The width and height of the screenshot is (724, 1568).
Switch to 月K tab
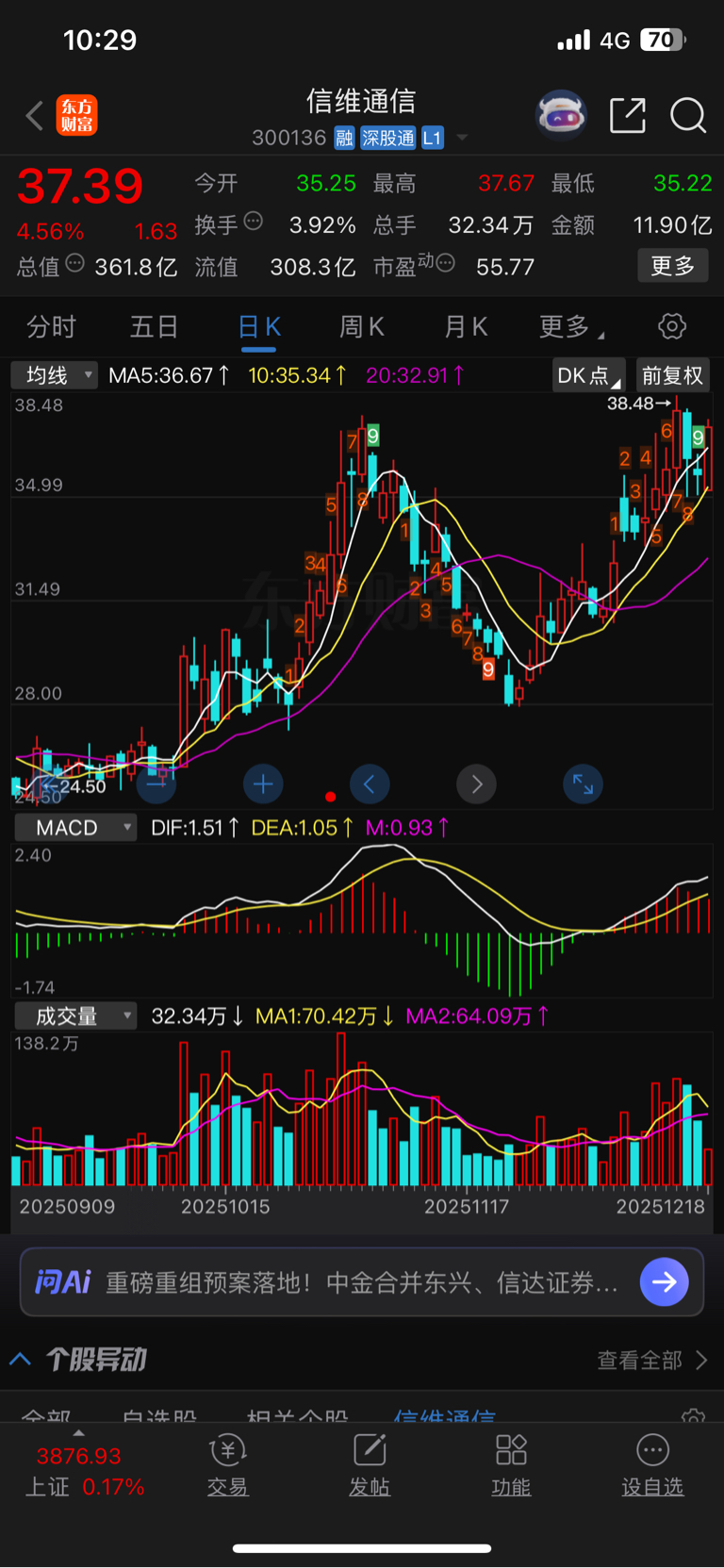466,327
